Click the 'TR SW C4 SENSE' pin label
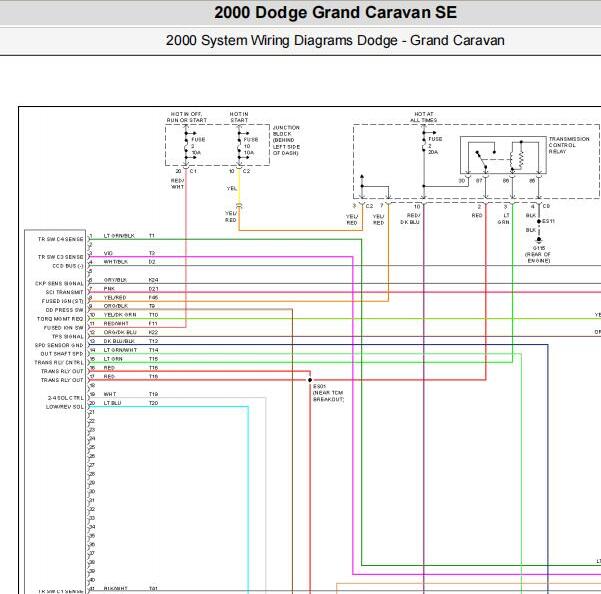601x594 pixels. click(x=60, y=239)
